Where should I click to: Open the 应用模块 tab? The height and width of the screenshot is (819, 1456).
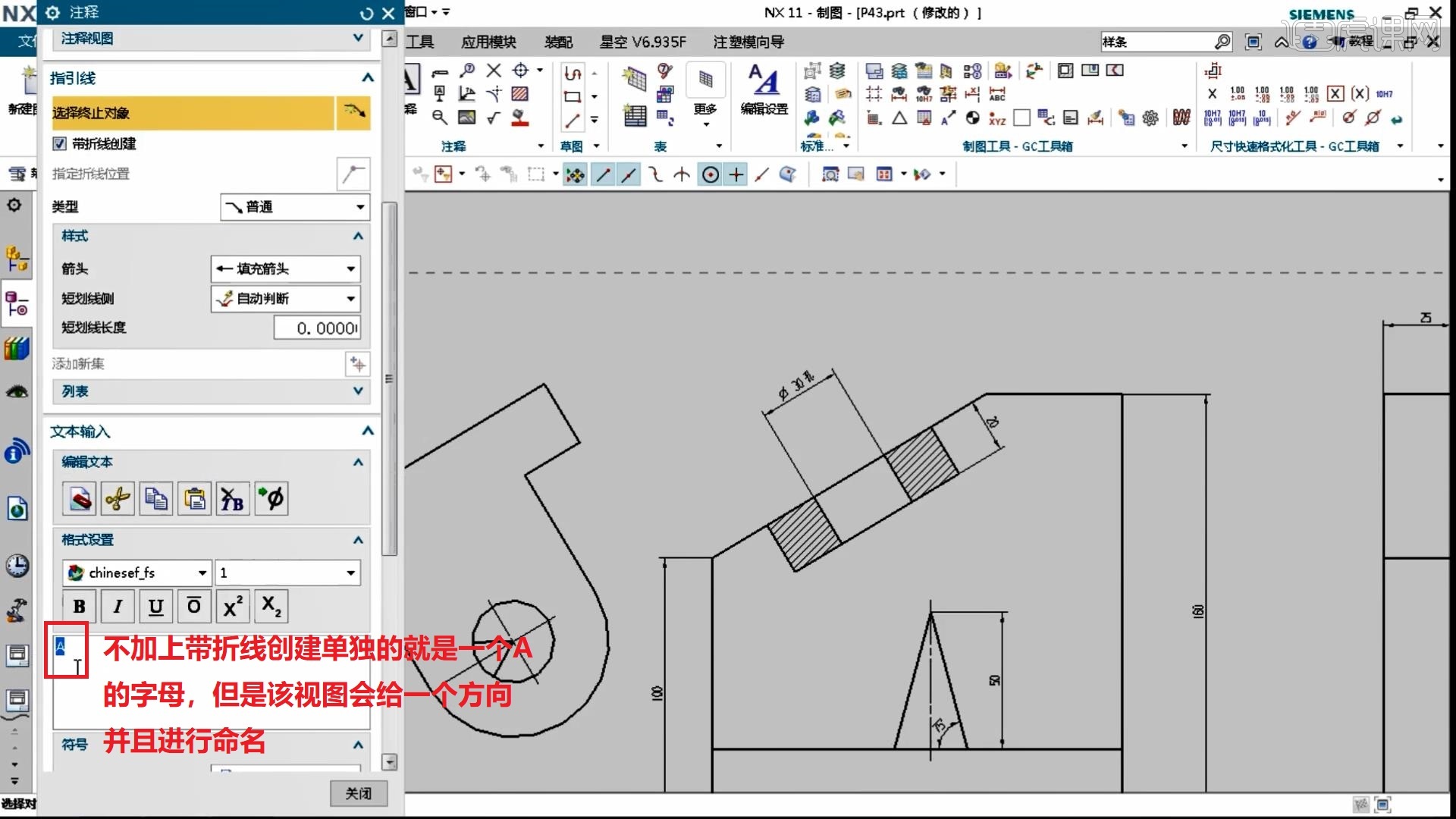click(488, 42)
